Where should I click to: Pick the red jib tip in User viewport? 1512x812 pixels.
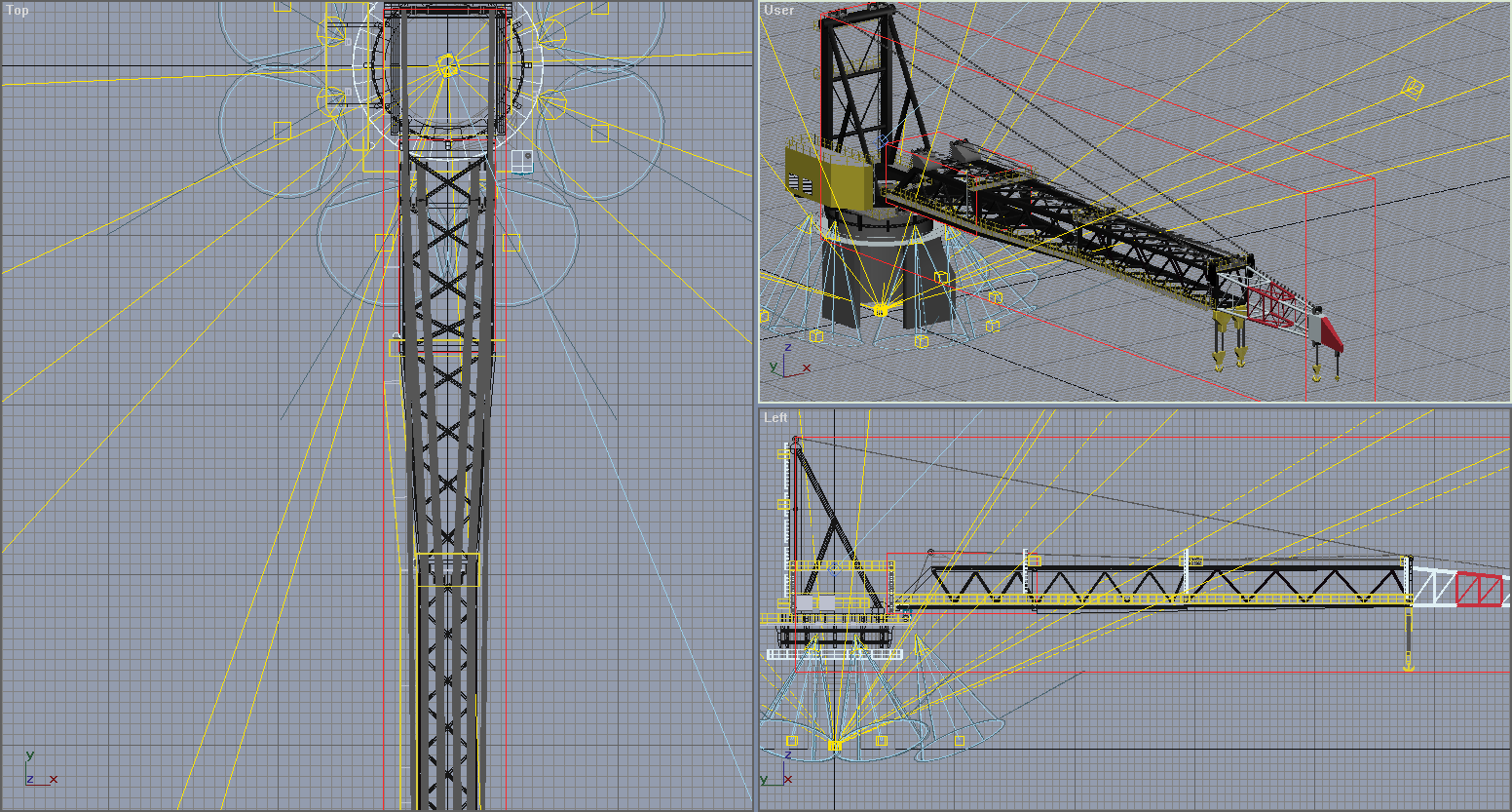[x=1327, y=331]
